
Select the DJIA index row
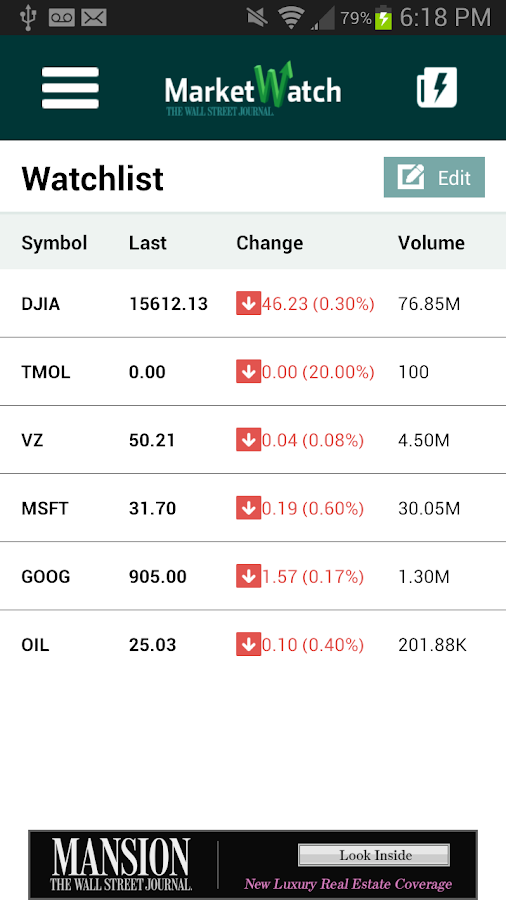click(x=253, y=304)
